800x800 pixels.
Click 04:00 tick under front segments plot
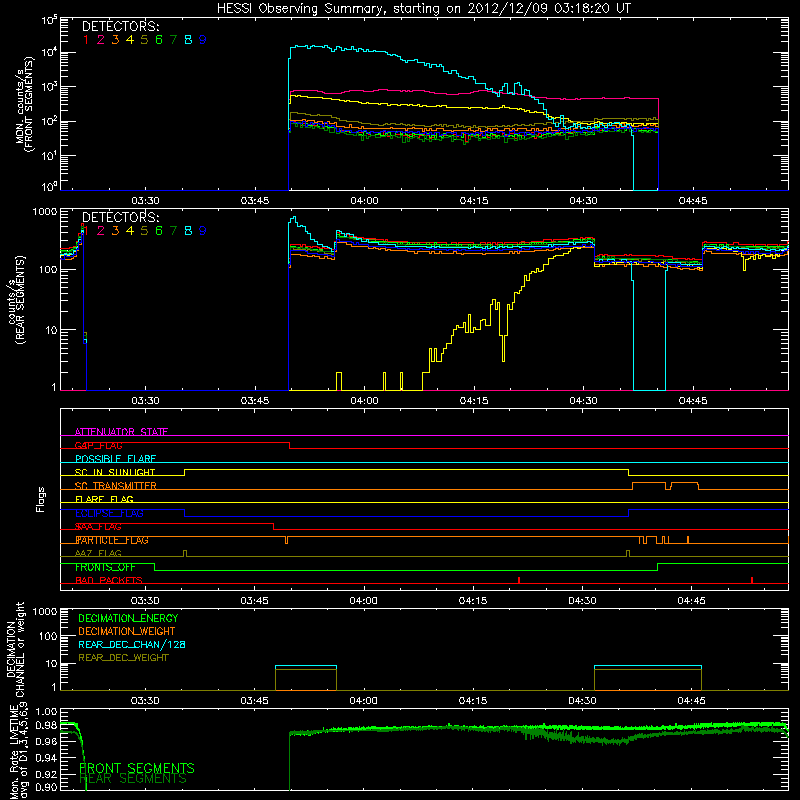(x=364, y=201)
